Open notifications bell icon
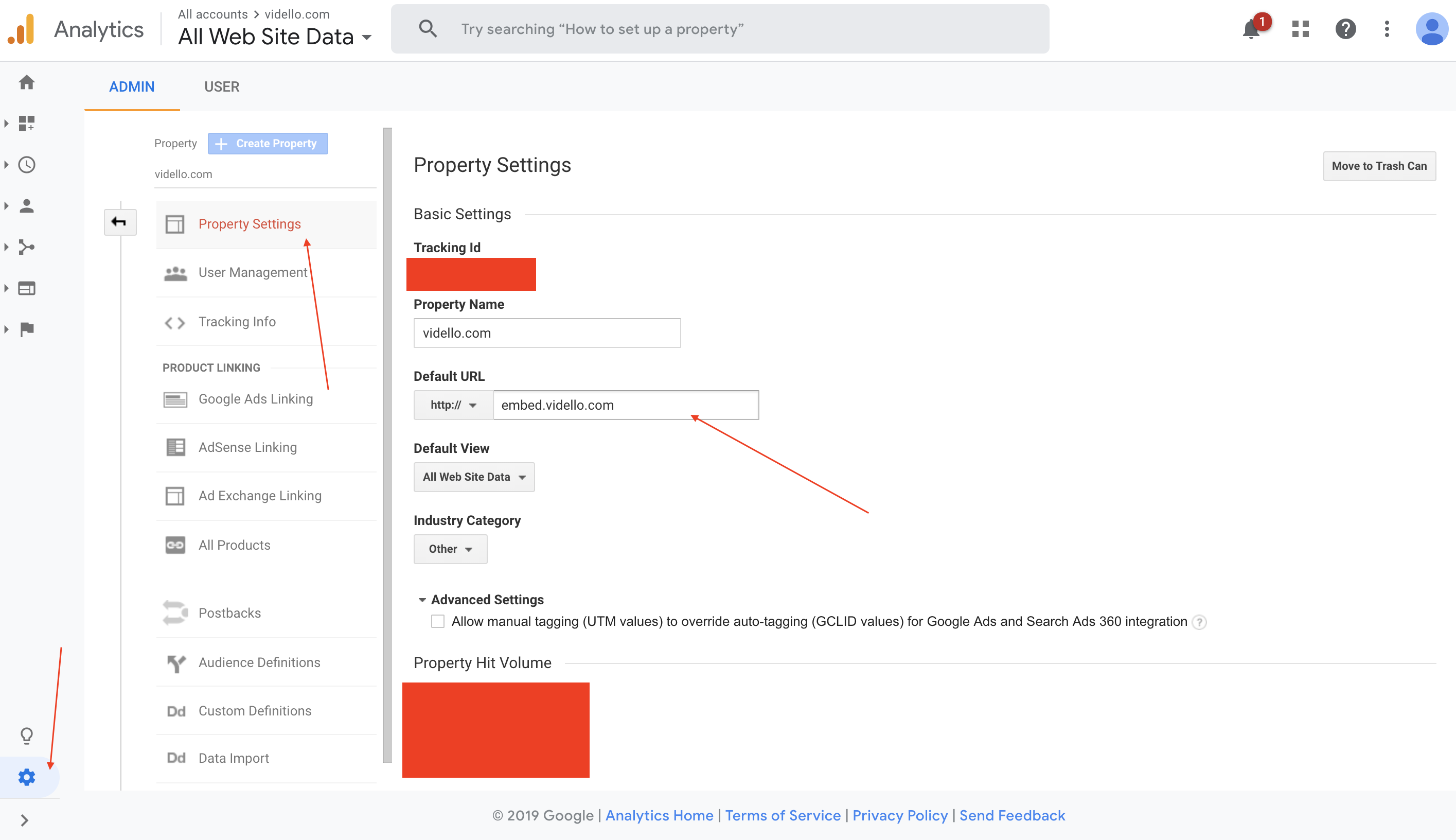This screenshot has height=840, width=1456. click(x=1251, y=29)
